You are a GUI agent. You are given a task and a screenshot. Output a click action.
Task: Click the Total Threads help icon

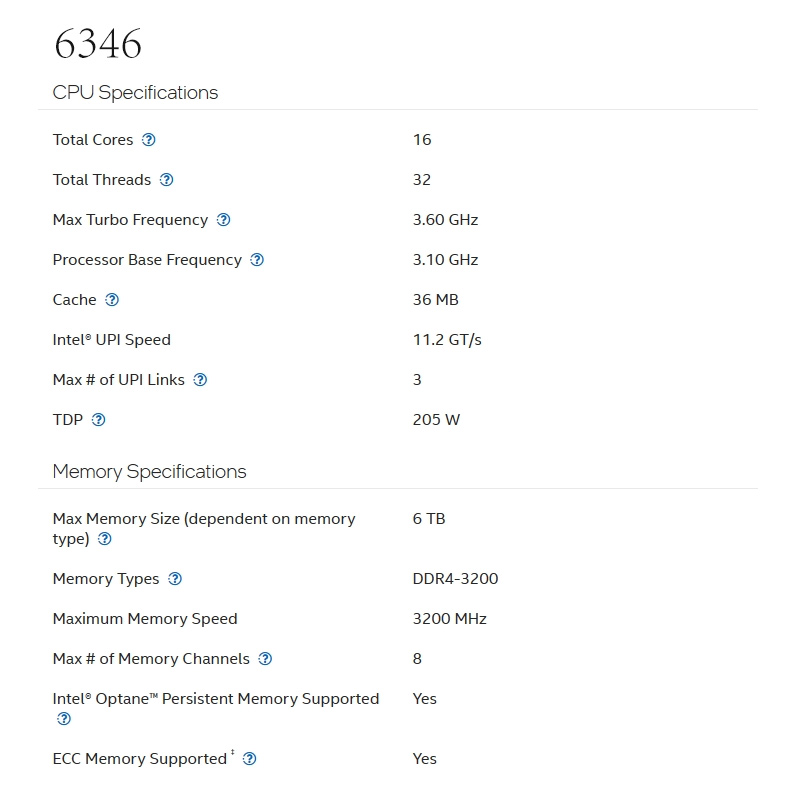pos(166,180)
